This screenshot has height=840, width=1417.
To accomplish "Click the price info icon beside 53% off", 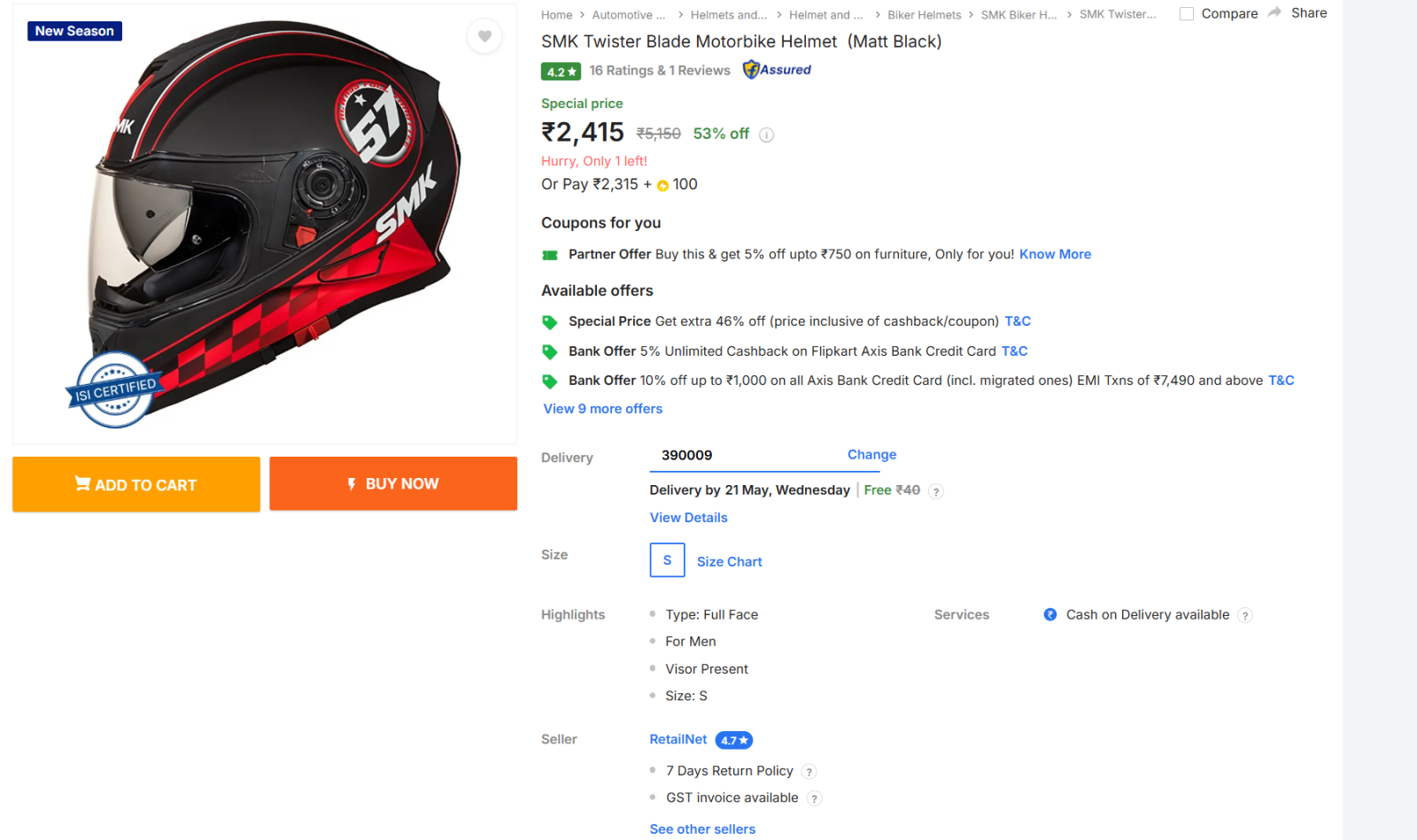I will pyautogui.click(x=767, y=135).
